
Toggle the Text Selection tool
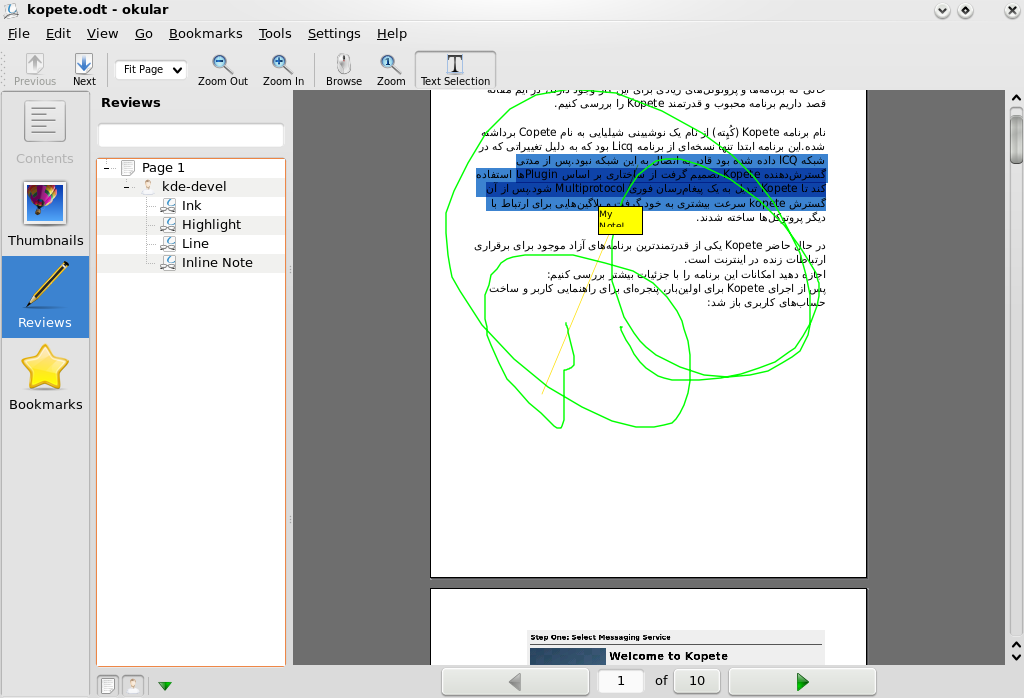[x=455, y=69]
